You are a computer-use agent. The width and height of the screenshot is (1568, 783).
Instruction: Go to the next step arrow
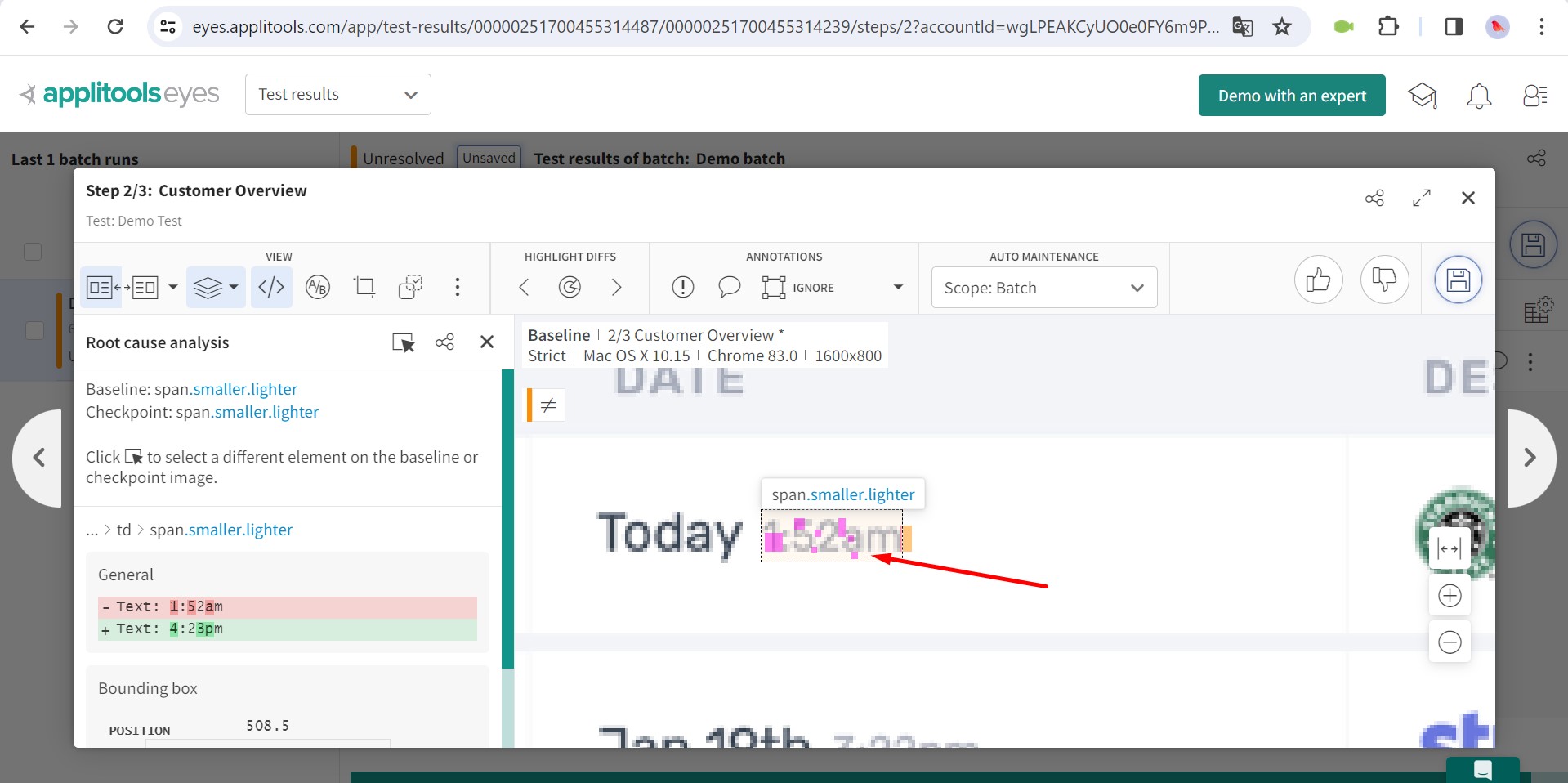[x=1530, y=458]
